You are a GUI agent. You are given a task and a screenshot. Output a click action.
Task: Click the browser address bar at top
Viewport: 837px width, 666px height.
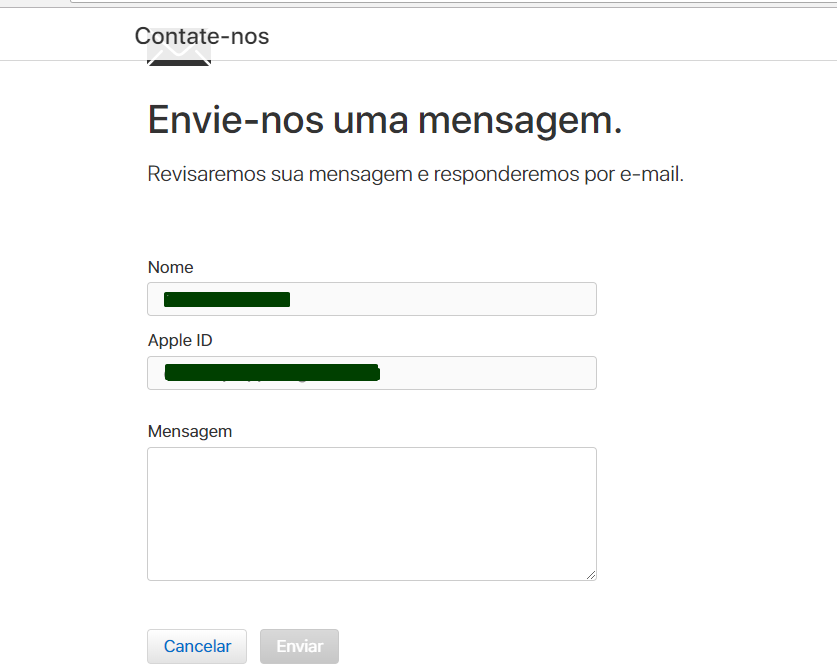tap(454, 2)
